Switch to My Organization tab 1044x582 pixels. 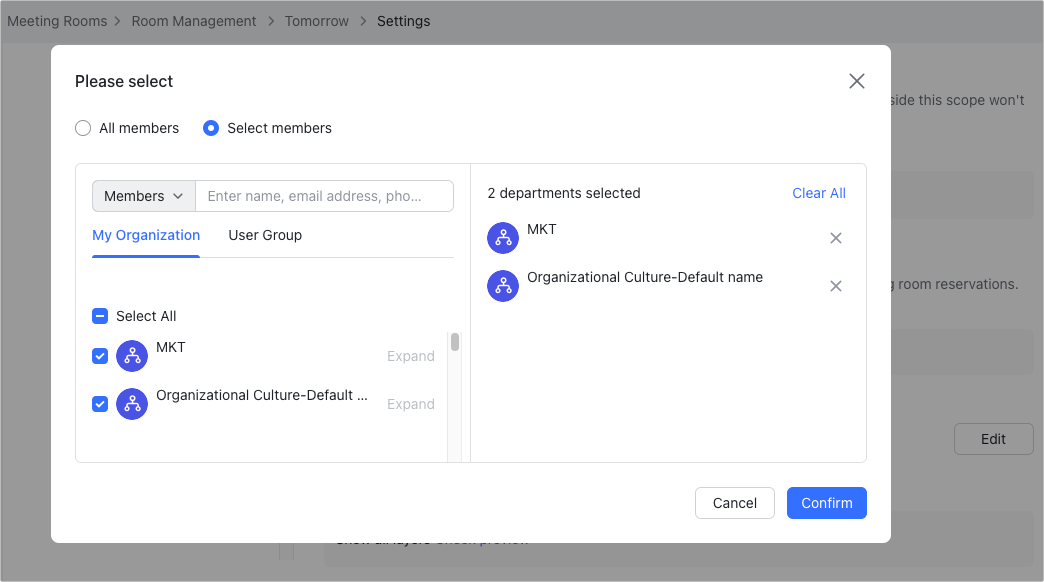[146, 235]
